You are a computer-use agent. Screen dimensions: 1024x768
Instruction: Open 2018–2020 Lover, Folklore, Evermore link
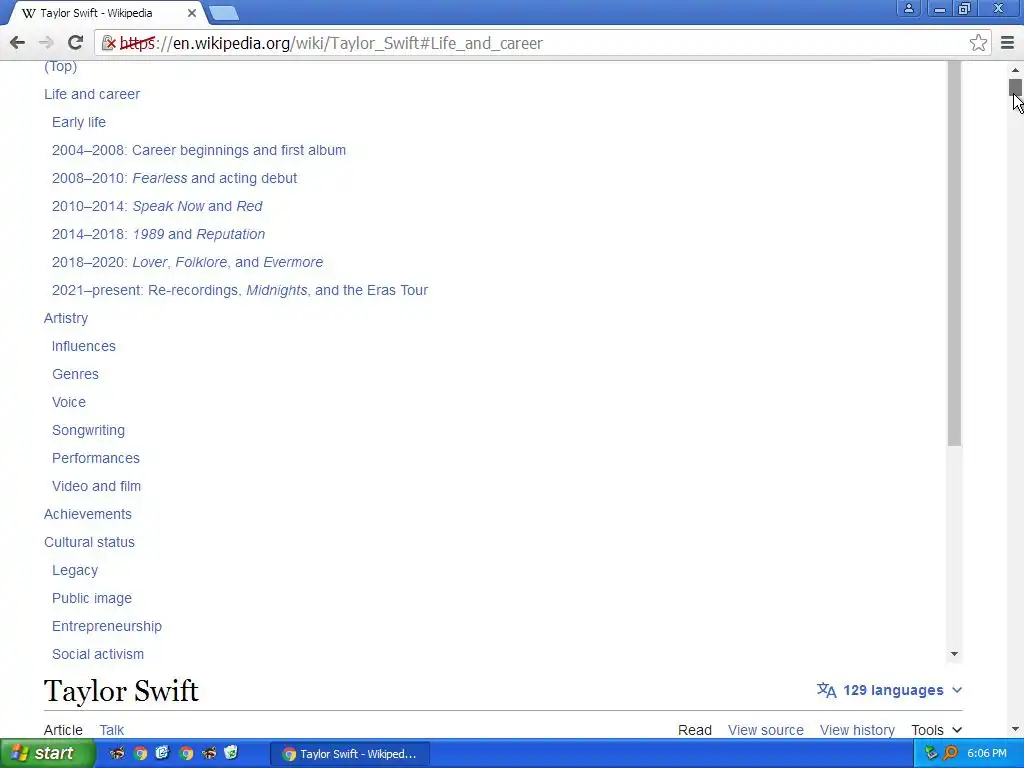[x=187, y=263]
